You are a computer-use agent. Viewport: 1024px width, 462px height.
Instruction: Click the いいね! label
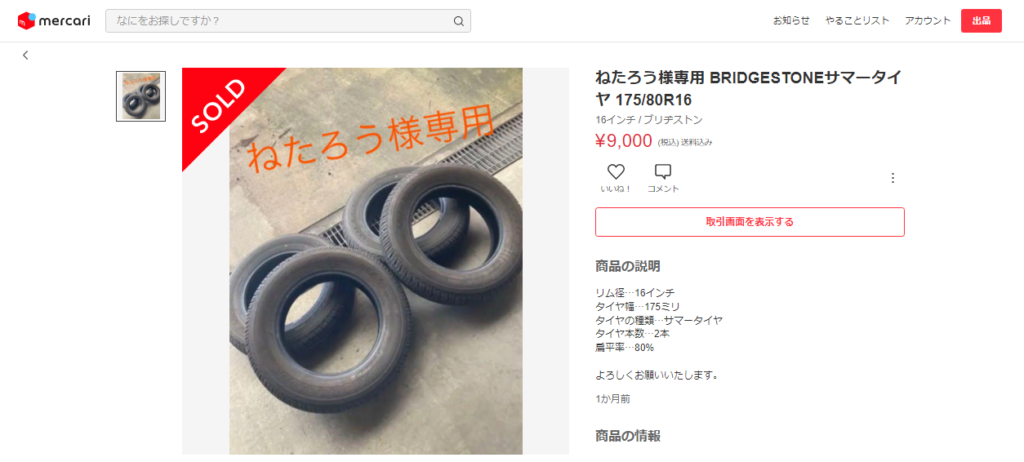[x=616, y=189]
